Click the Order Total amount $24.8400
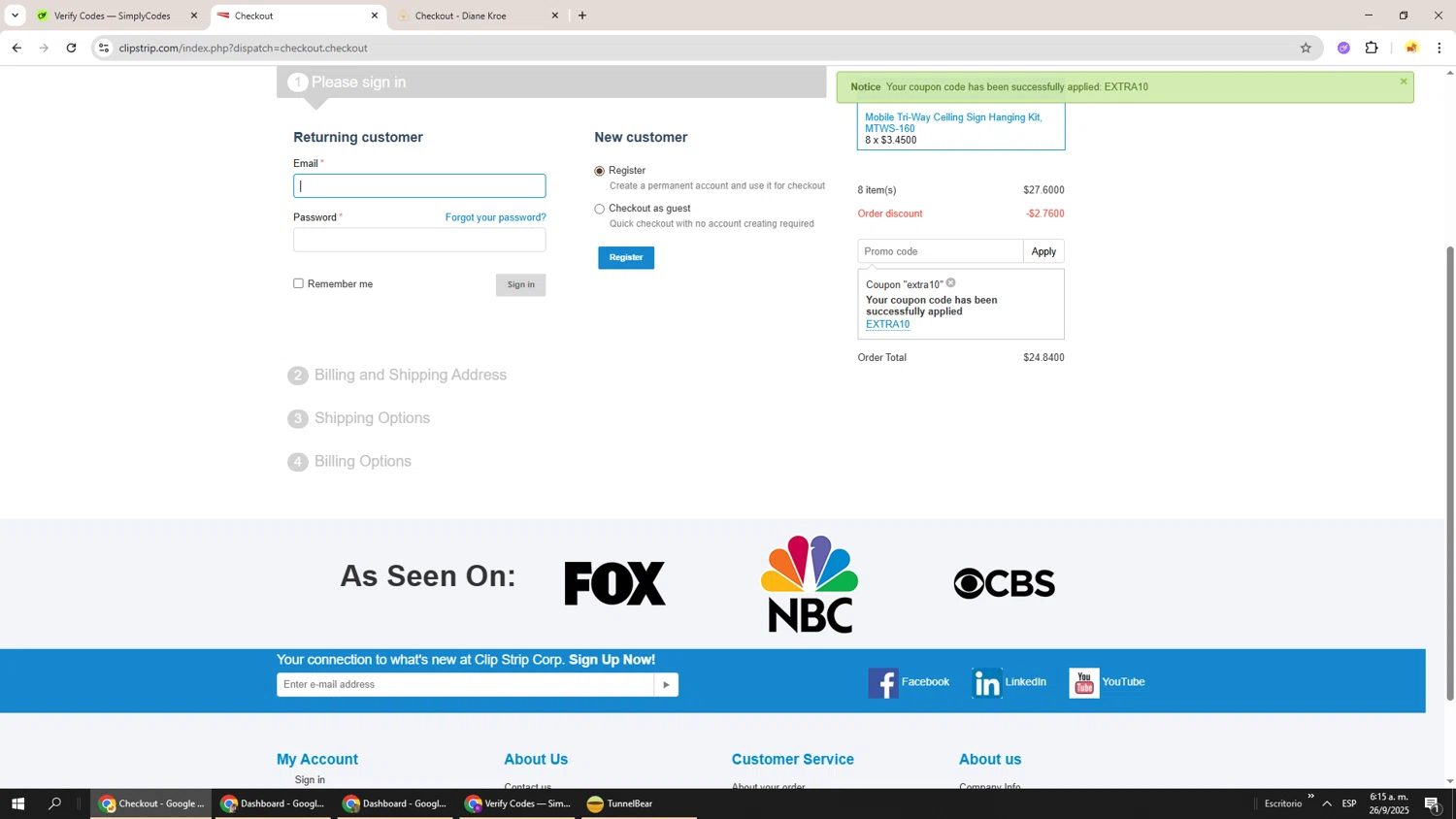The height and width of the screenshot is (819, 1456). click(x=1043, y=358)
